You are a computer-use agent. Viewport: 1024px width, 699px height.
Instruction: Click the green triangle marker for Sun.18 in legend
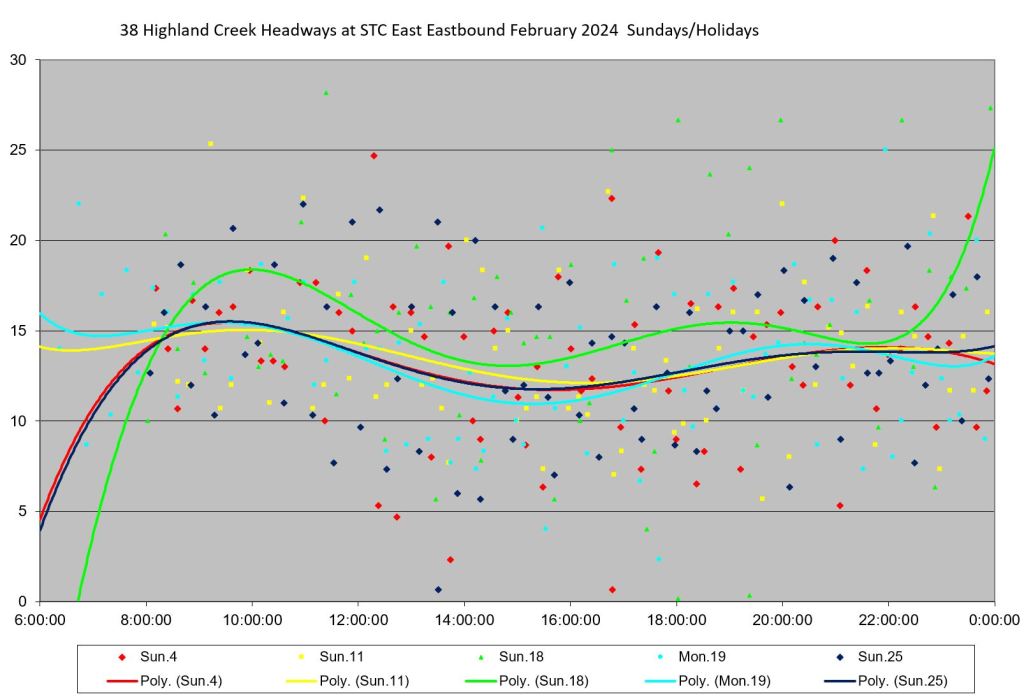tap(480, 657)
